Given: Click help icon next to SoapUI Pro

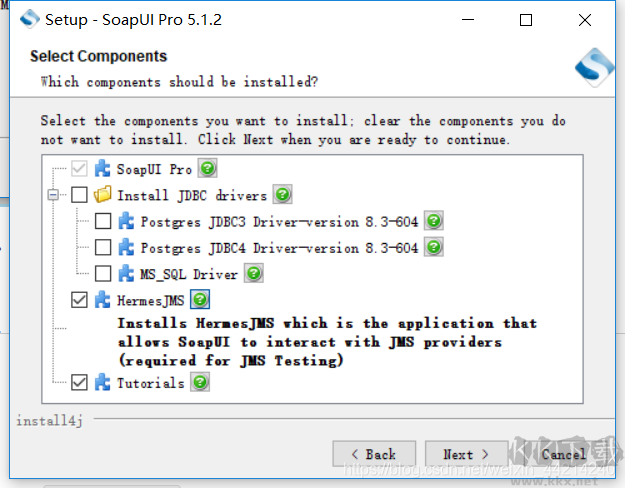Looking at the screenshot, I should (x=207, y=169).
